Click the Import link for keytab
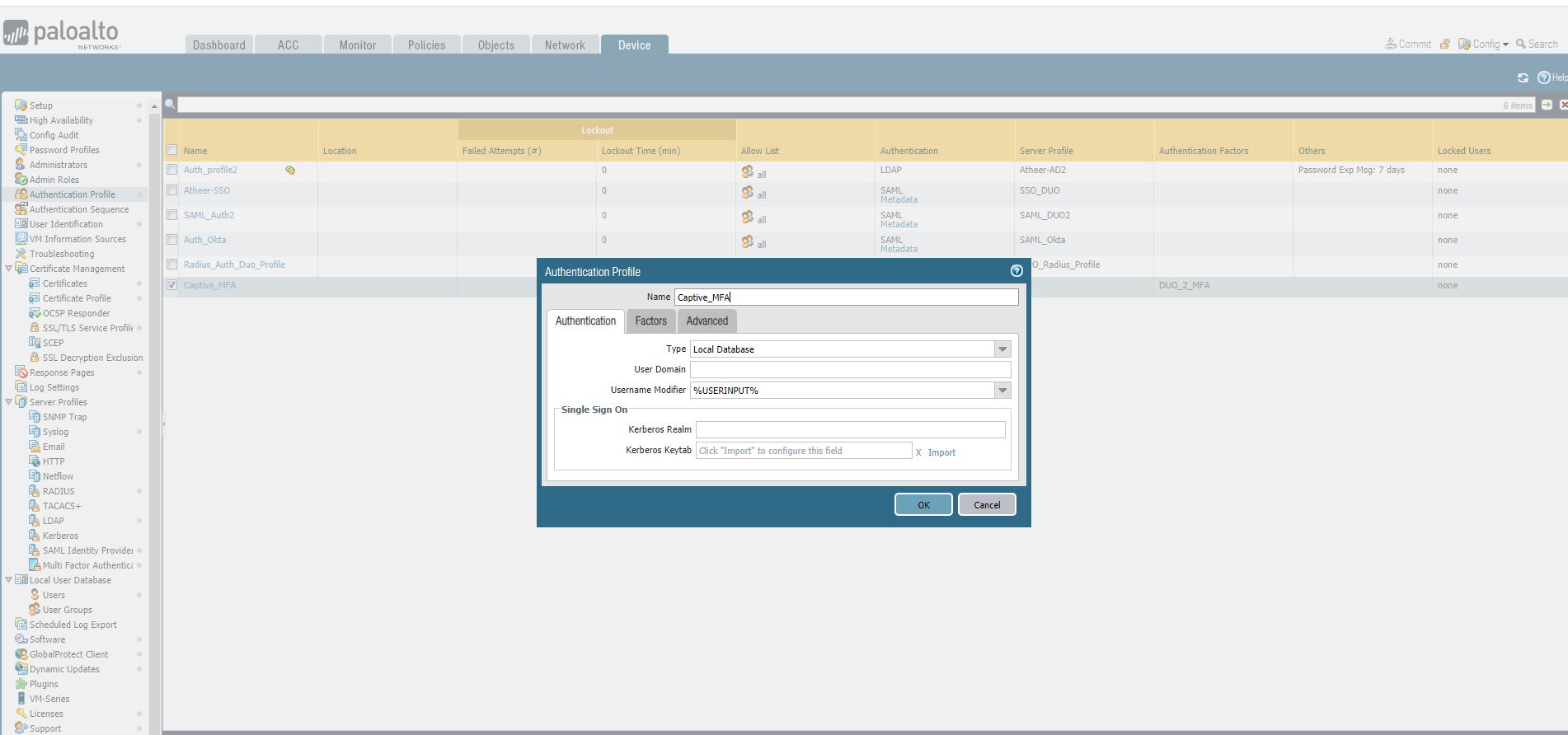Image resolution: width=1568 pixels, height=735 pixels. pos(941,452)
